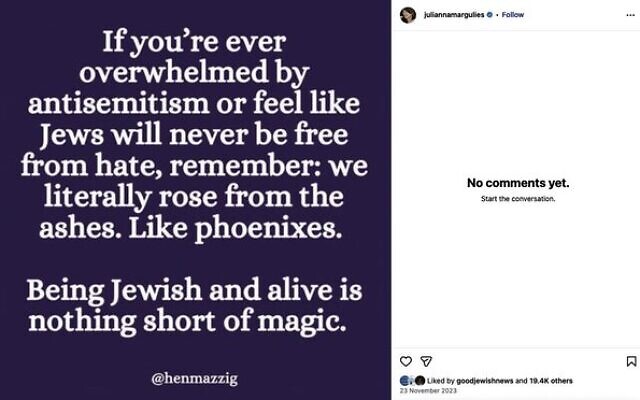Click the word phoenixes in the quote

point(268,229)
